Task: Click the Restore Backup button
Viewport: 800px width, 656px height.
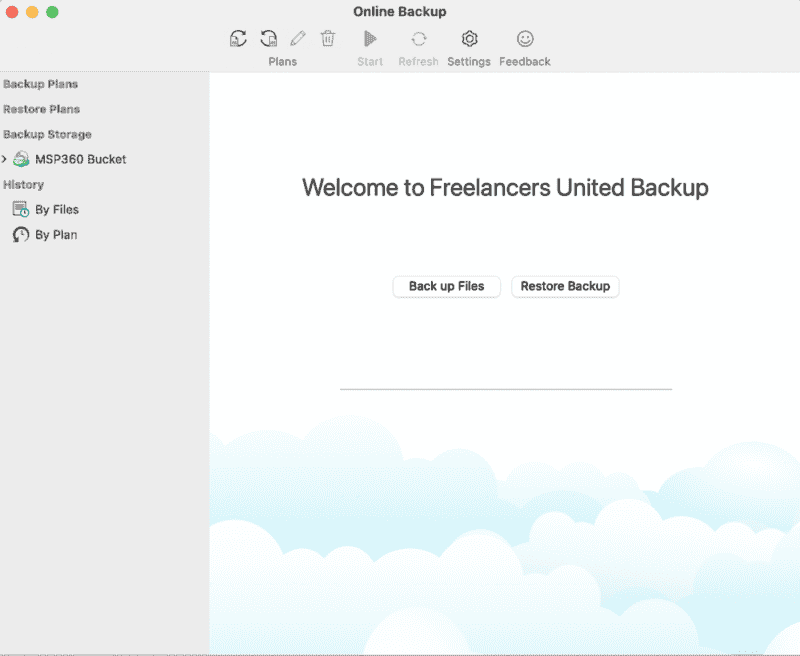Action: 565,287
